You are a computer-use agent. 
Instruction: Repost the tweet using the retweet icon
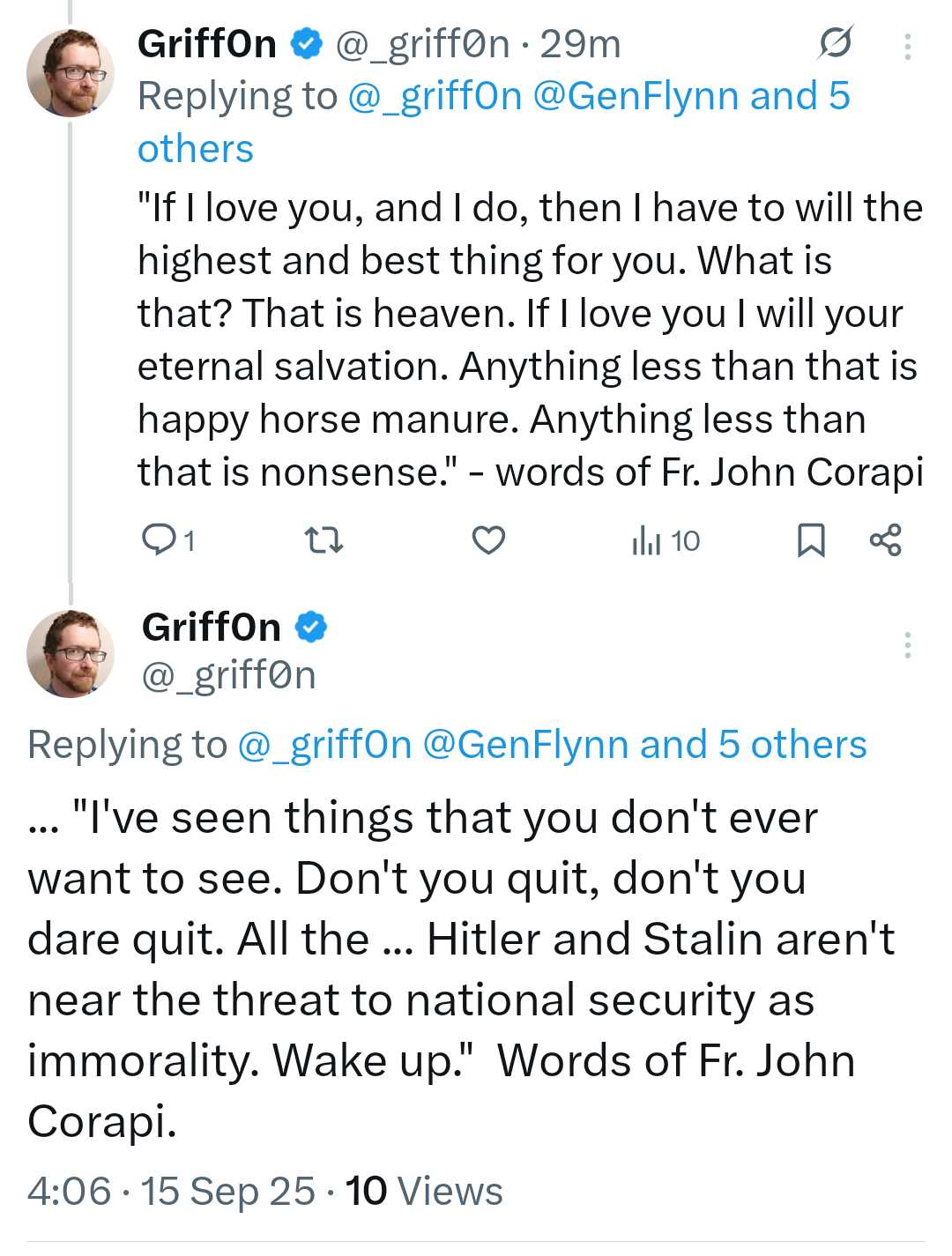[323, 539]
